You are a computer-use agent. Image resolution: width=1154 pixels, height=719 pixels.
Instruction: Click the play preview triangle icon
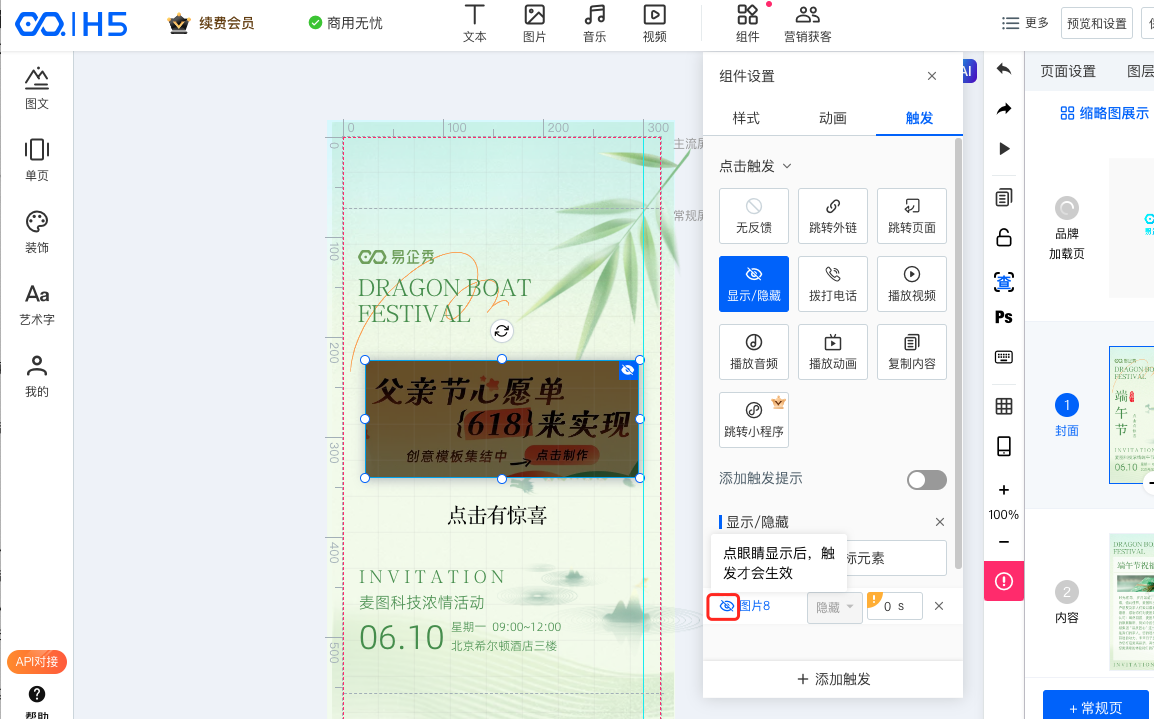pyautogui.click(x=1004, y=149)
